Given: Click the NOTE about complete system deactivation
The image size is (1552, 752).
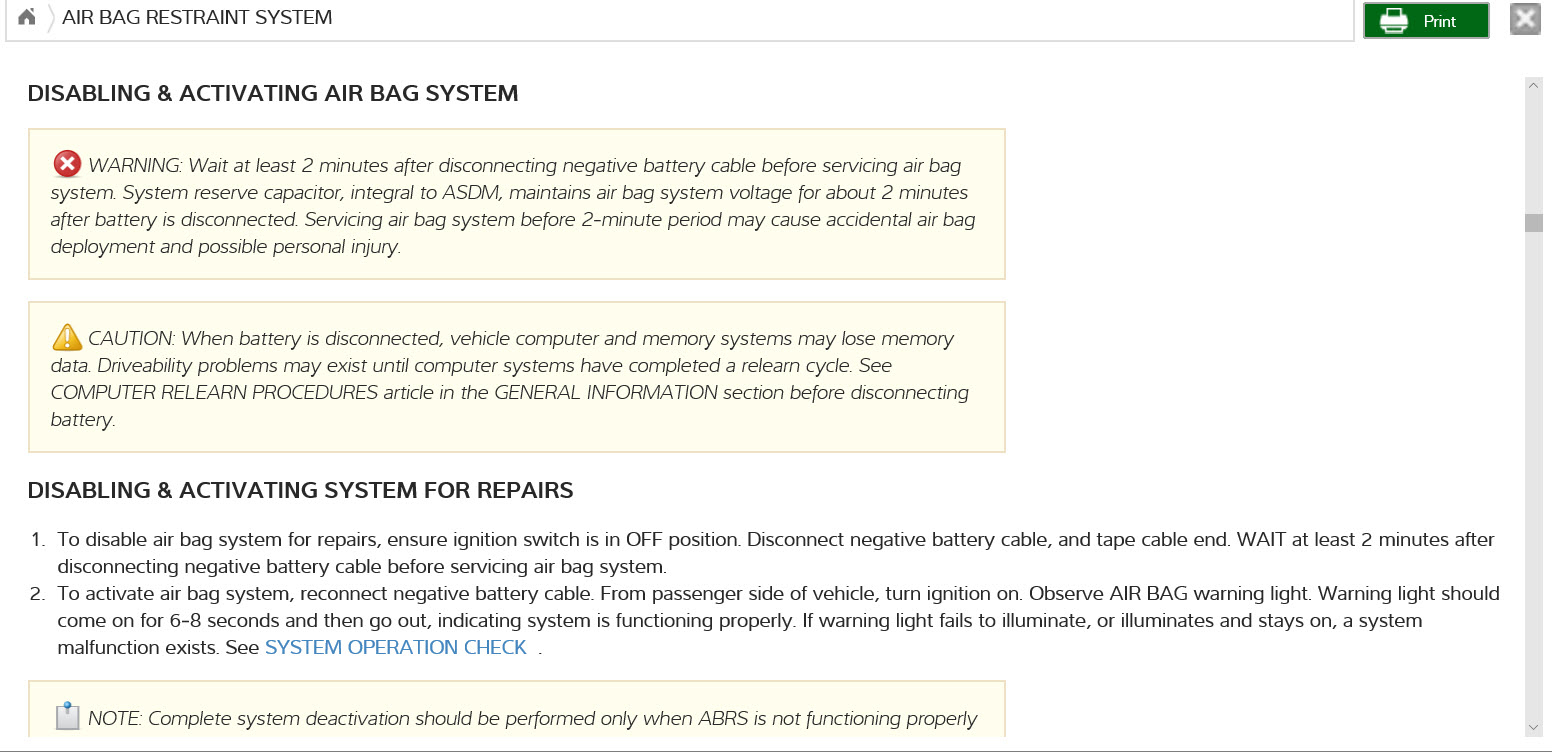Looking at the screenshot, I should point(532,718).
